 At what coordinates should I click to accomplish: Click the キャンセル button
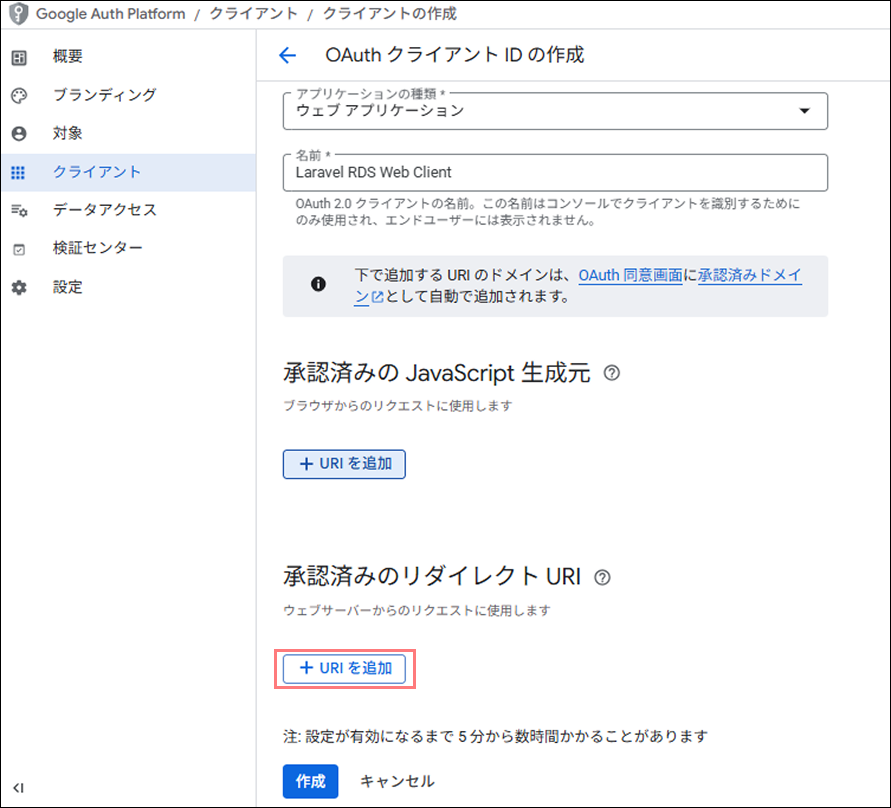pos(397,781)
